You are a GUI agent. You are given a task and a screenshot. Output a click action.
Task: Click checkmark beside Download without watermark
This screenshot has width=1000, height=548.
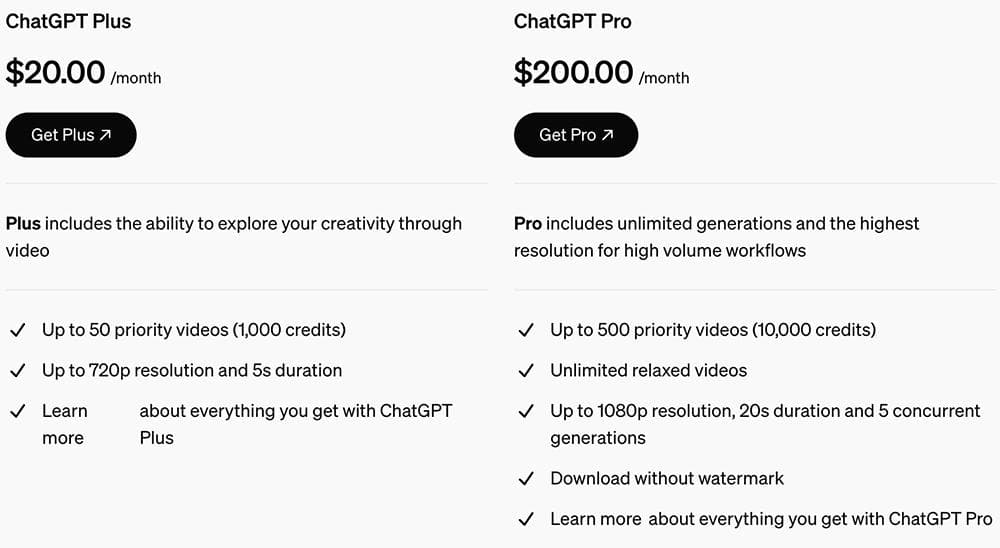click(526, 479)
